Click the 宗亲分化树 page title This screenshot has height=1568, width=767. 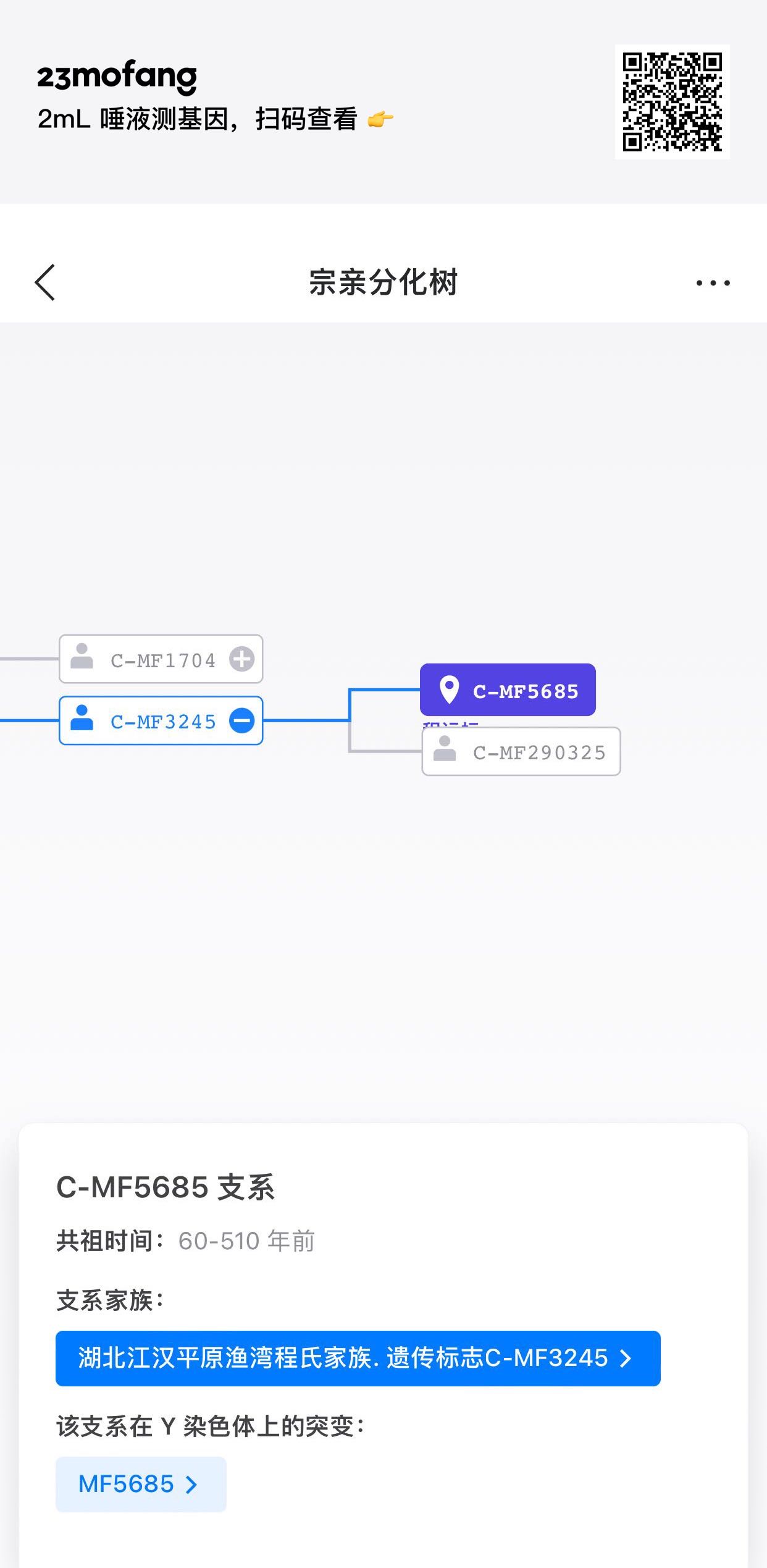(383, 282)
